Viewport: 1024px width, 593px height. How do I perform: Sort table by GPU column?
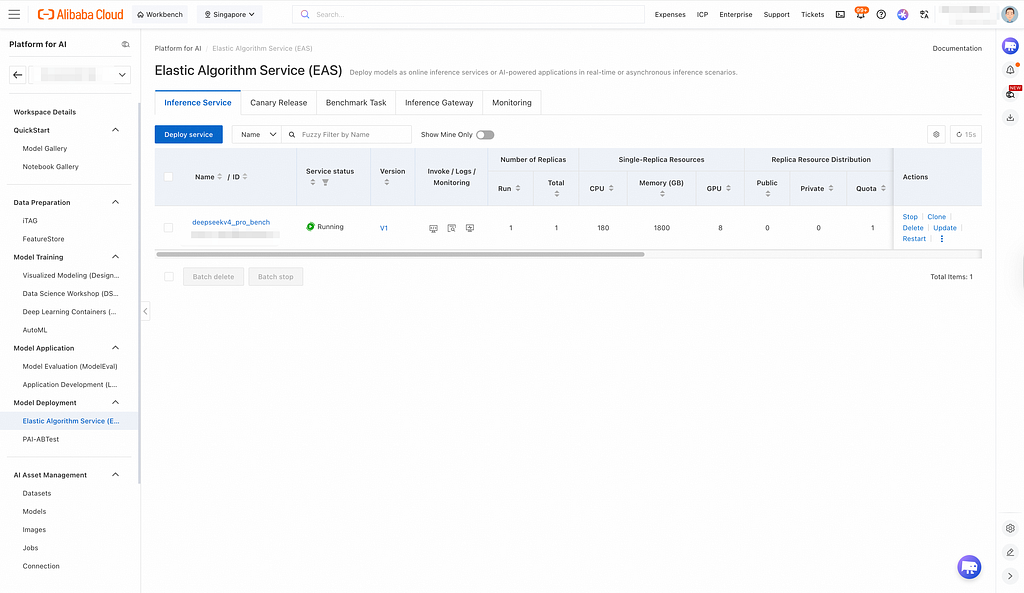tap(728, 188)
